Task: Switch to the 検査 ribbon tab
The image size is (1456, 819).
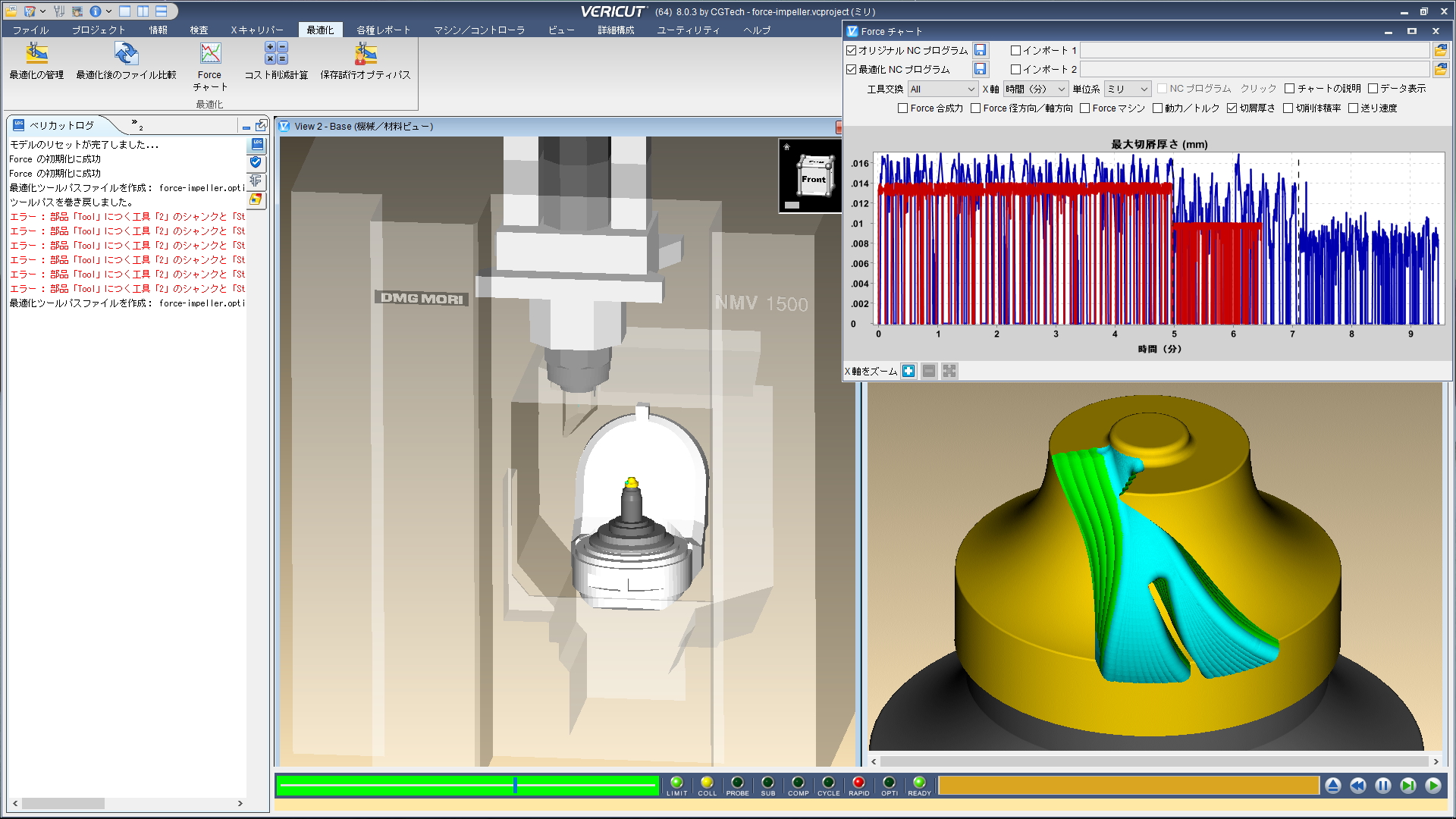Action: coord(199,30)
